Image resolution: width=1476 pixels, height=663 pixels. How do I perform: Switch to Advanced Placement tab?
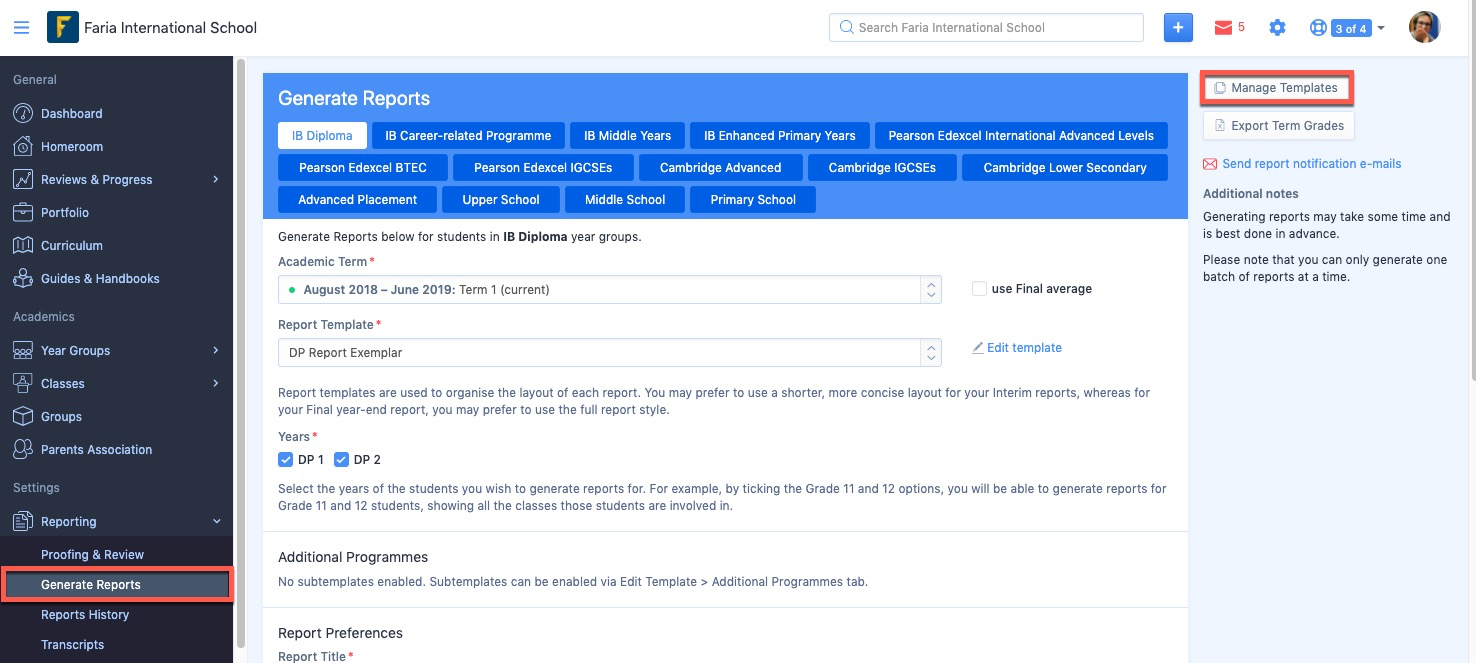357,200
